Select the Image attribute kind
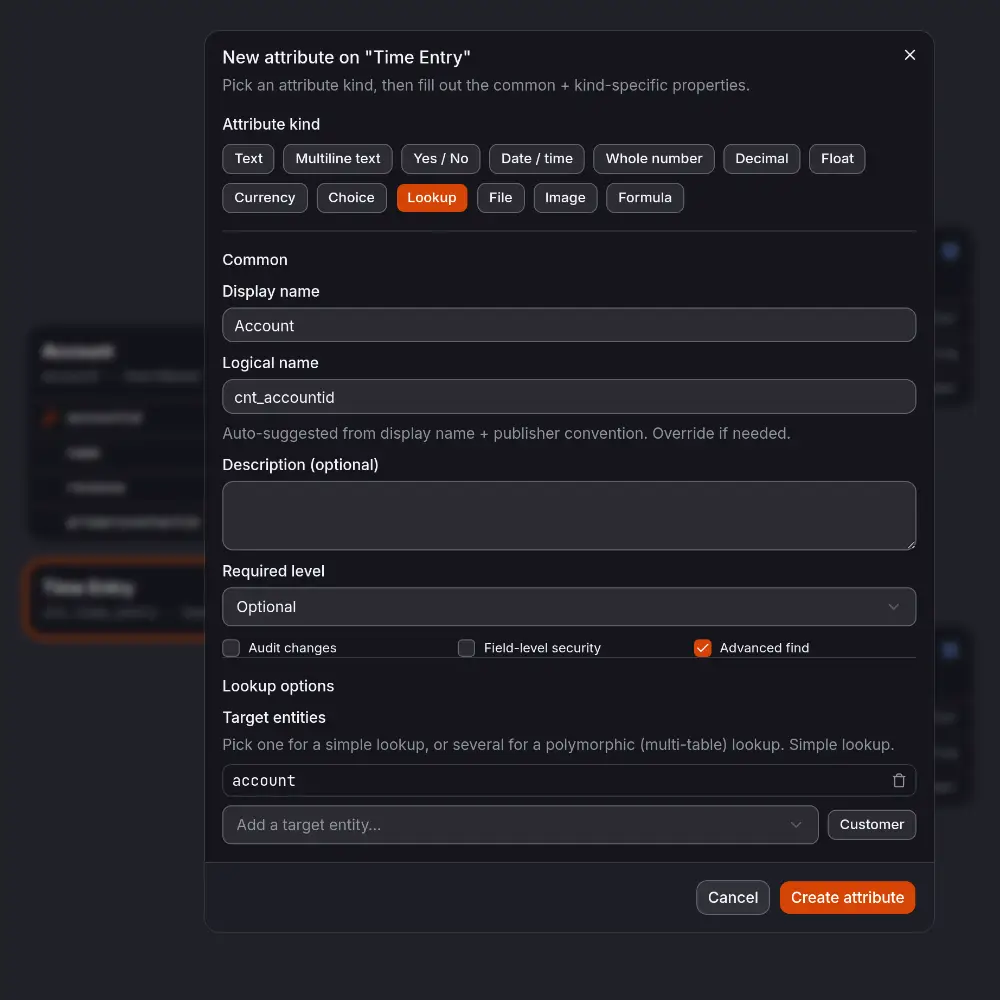Image resolution: width=1000 pixels, height=1000 pixels. tap(565, 198)
